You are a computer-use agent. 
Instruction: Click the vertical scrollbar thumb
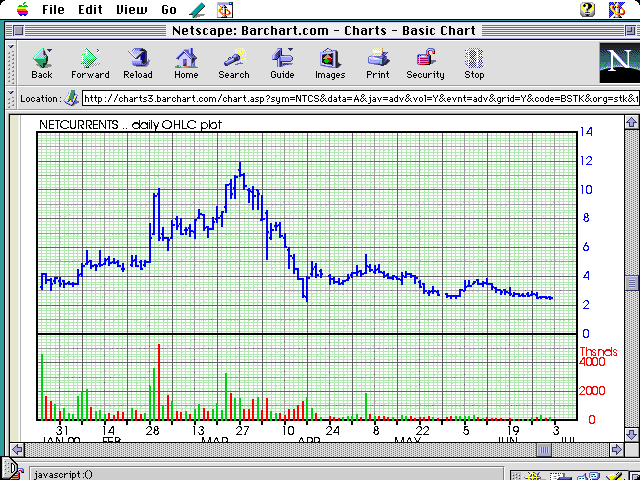point(631,283)
